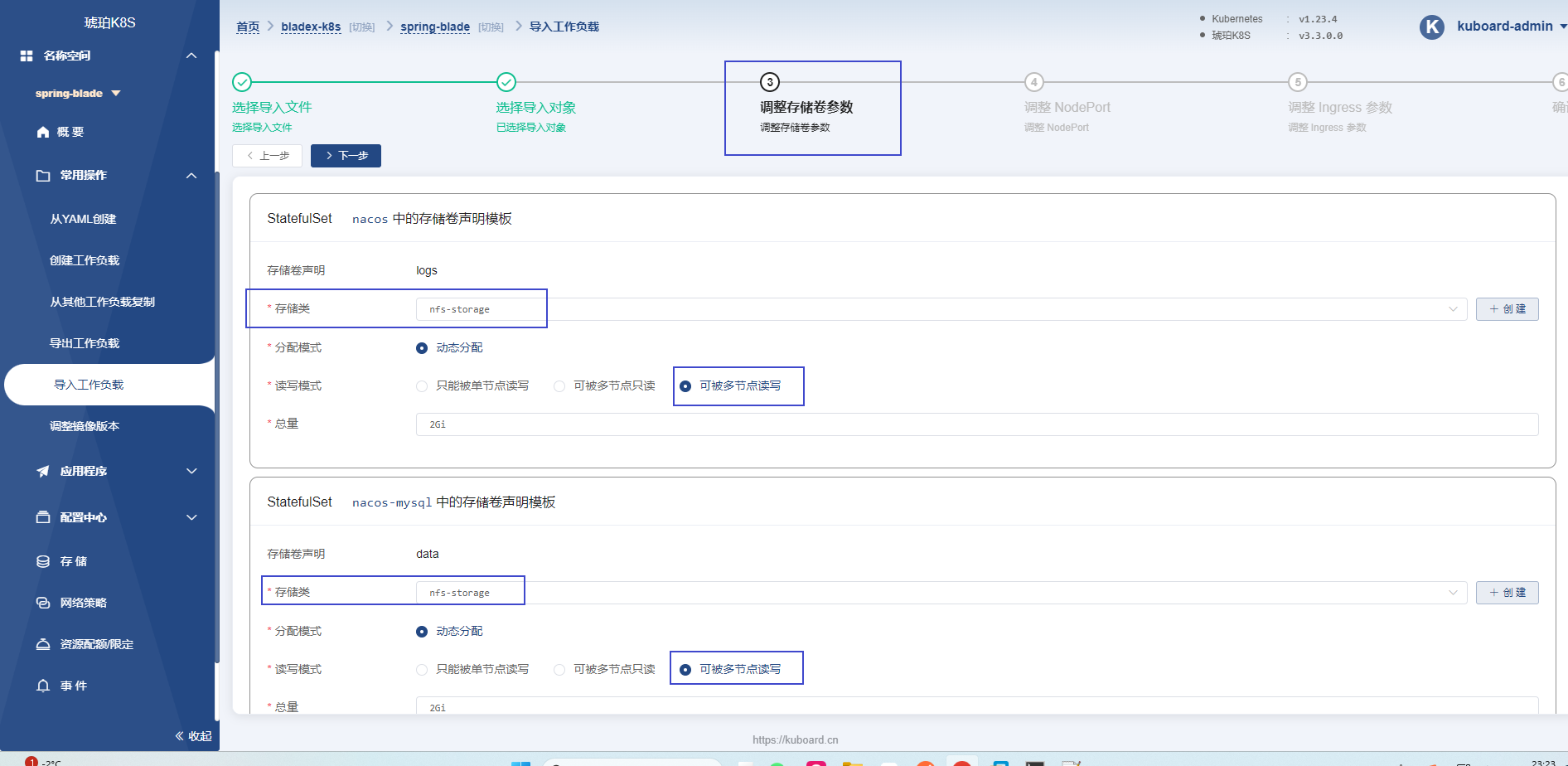Click the 上一步 button
This screenshot has width=1568, height=766.
tap(267, 156)
